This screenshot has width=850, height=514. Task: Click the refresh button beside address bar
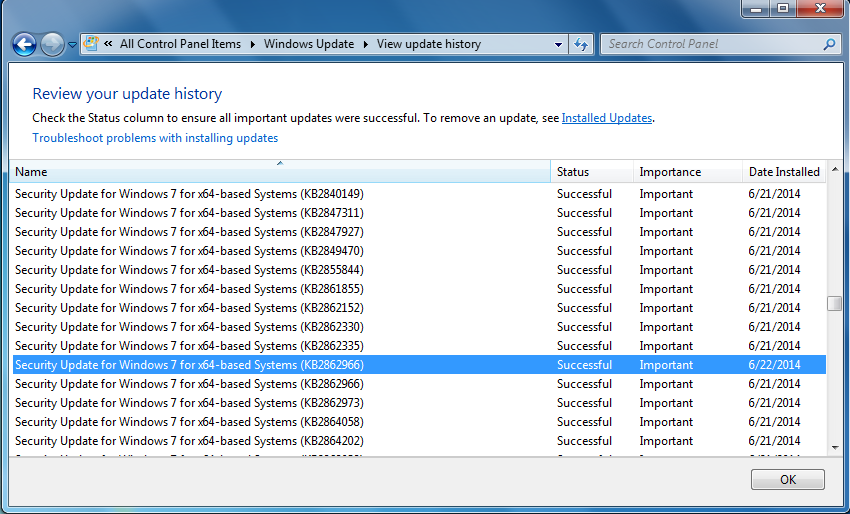pyautogui.click(x=581, y=44)
